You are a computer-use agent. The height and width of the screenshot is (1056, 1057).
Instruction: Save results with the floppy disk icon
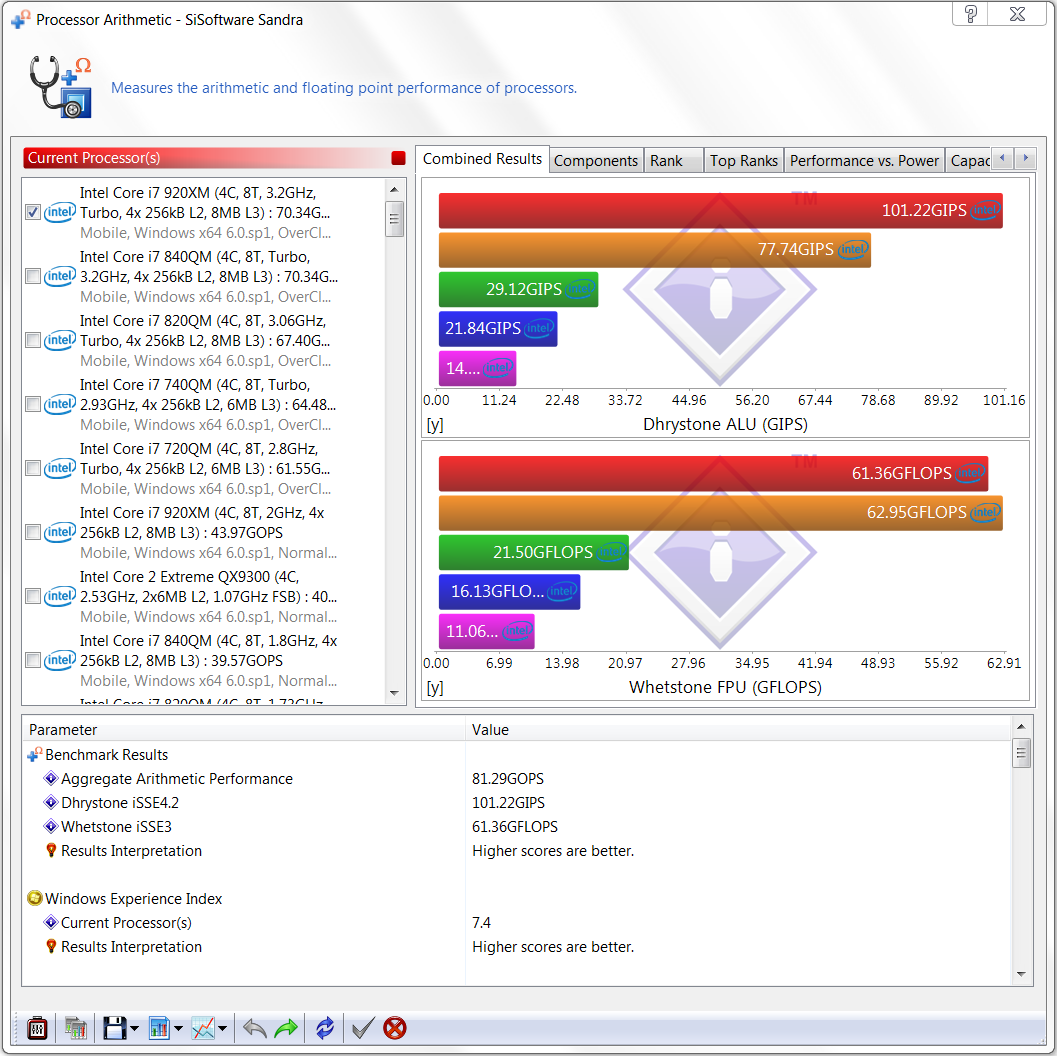click(x=114, y=1028)
